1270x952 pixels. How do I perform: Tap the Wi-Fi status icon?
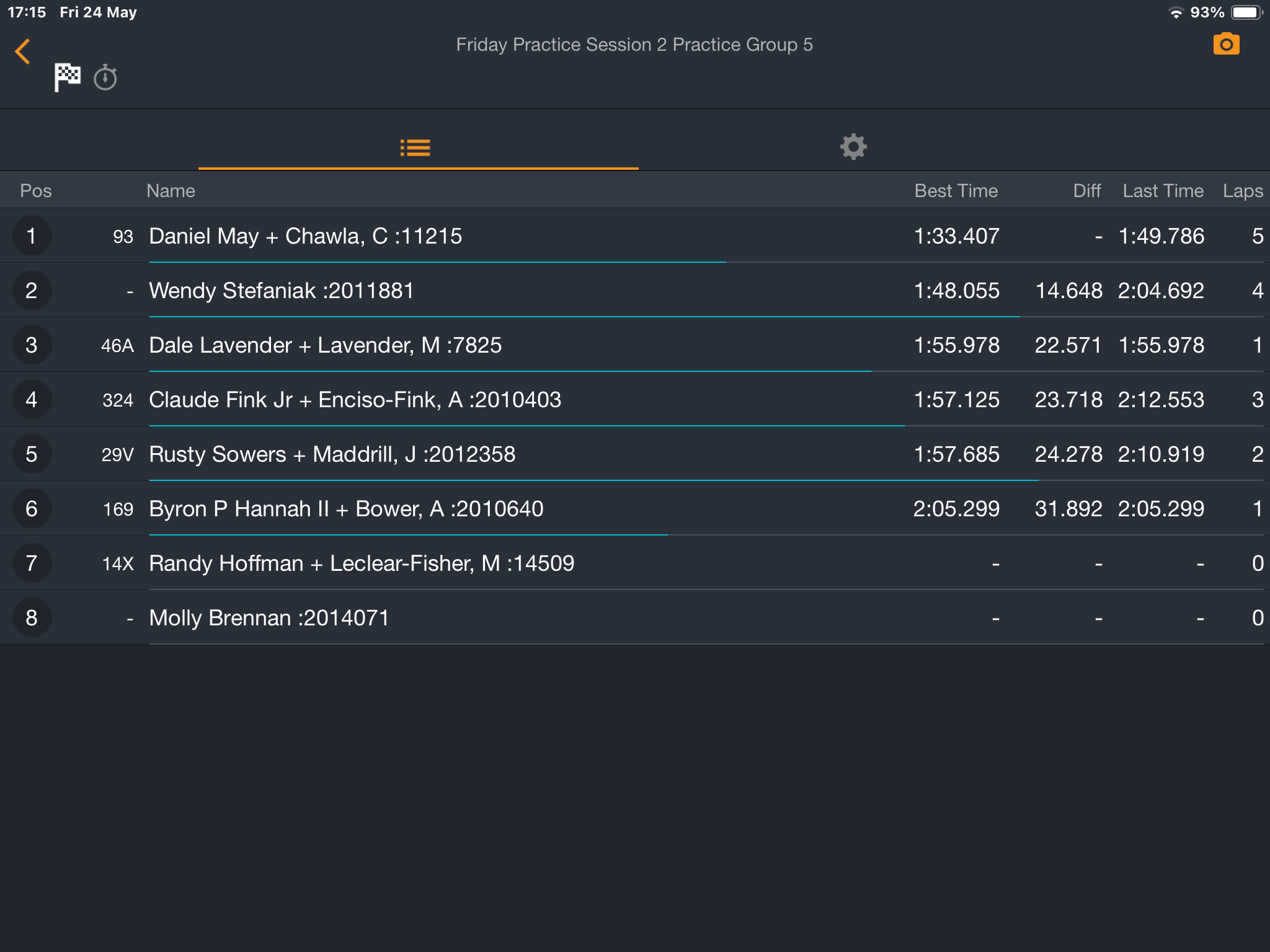(1175, 12)
